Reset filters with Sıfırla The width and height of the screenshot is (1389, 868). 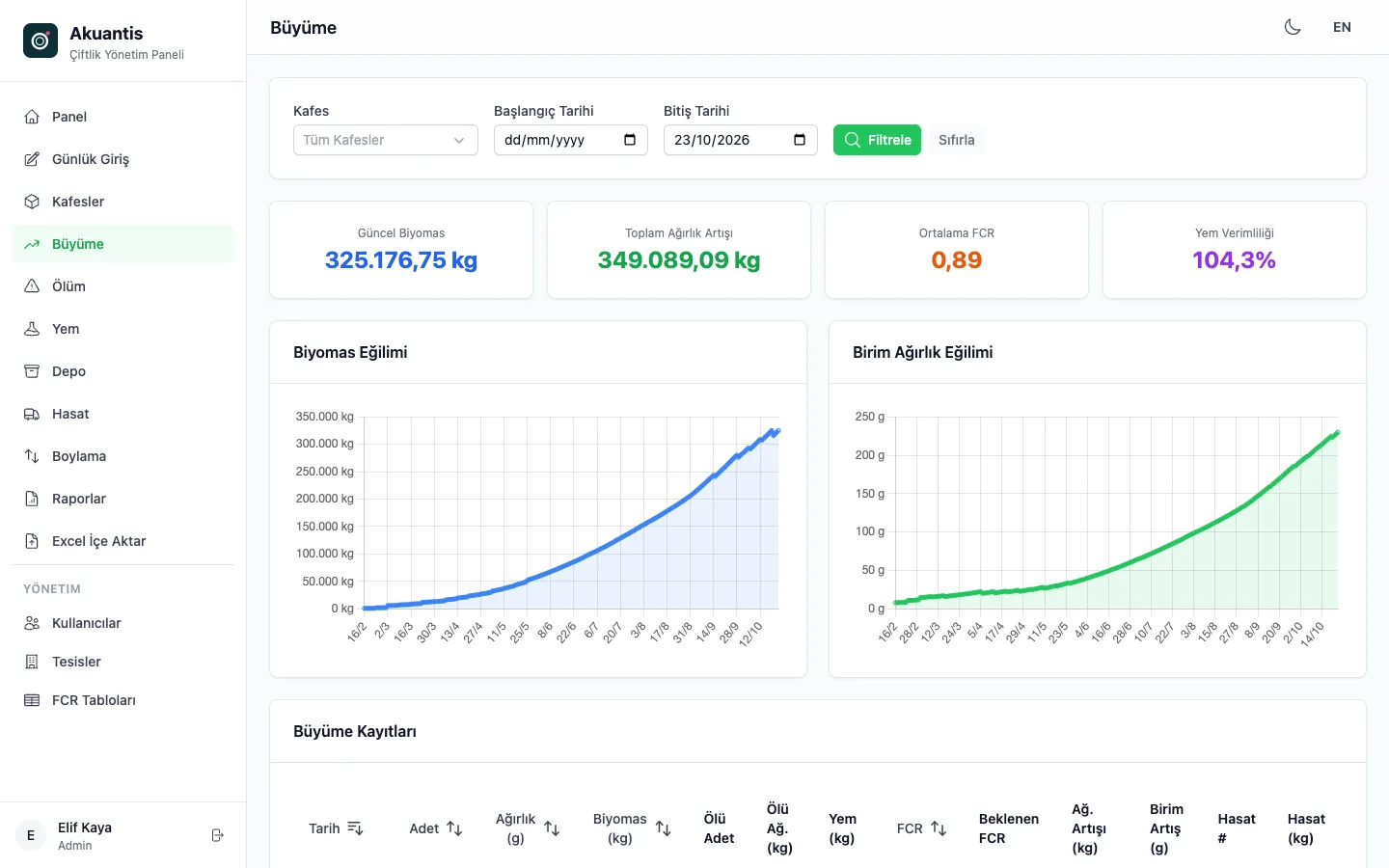pos(957,140)
